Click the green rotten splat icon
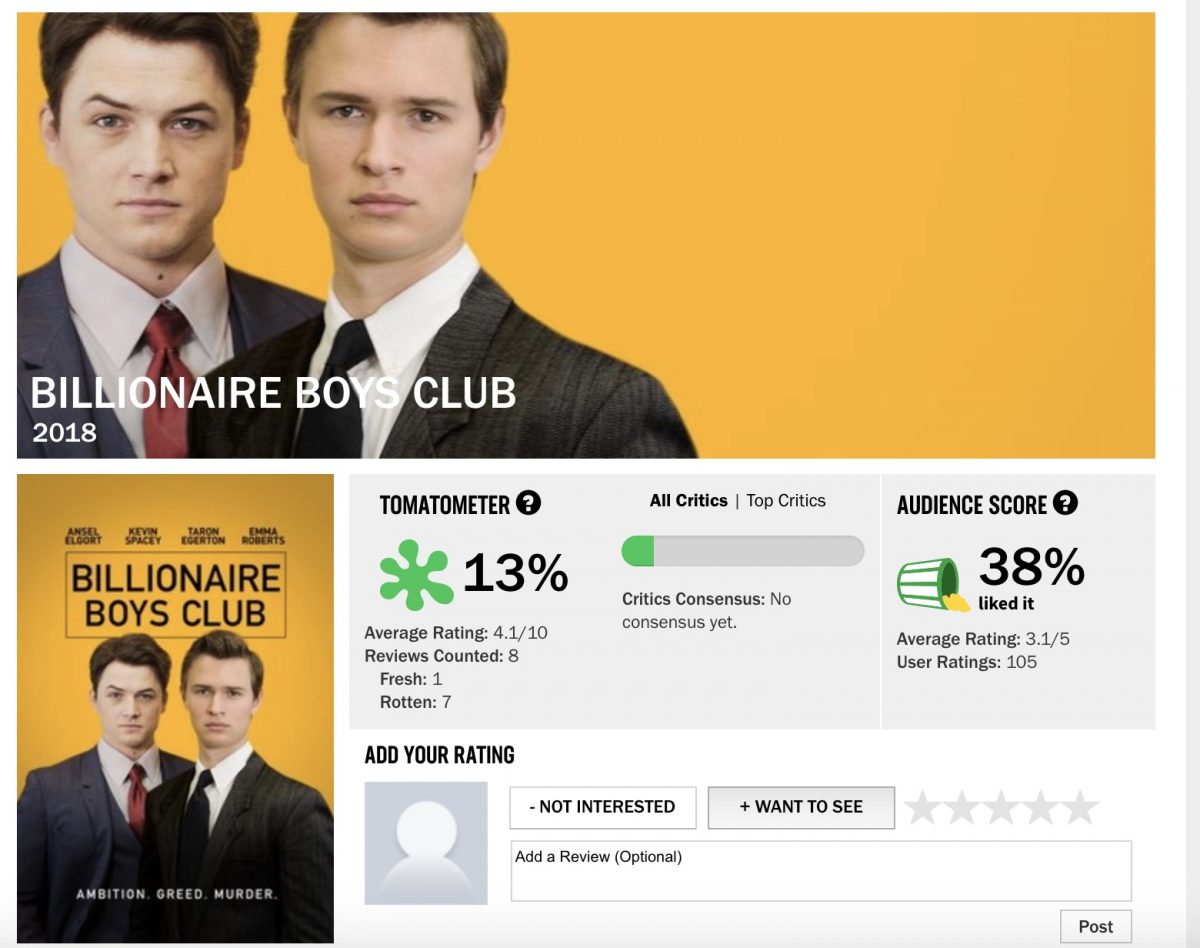This screenshot has height=948, width=1200. point(416,575)
